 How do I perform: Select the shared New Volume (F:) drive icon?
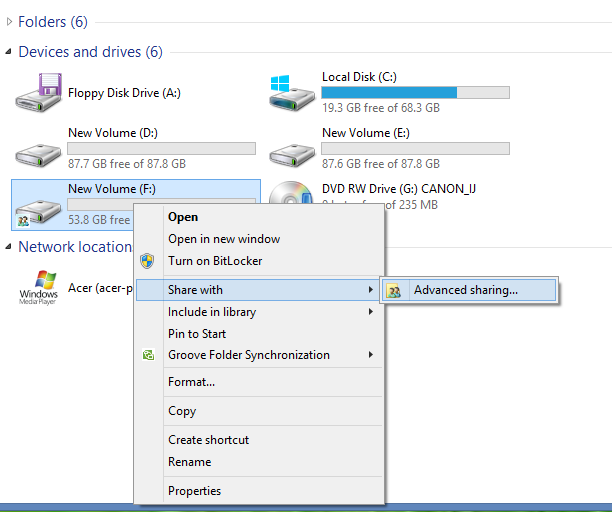[x=38, y=213]
